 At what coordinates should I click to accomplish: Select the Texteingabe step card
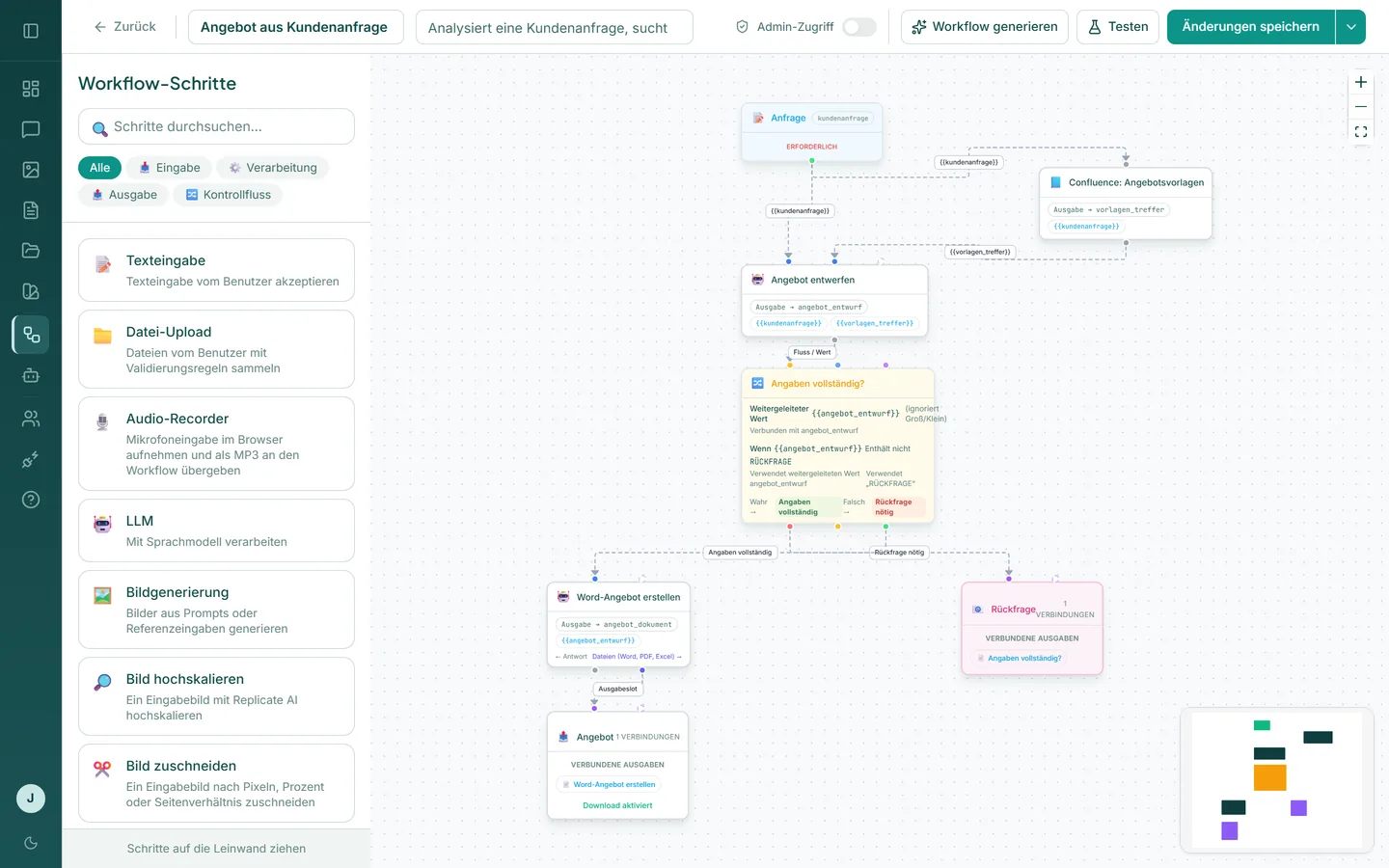(x=216, y=270)
